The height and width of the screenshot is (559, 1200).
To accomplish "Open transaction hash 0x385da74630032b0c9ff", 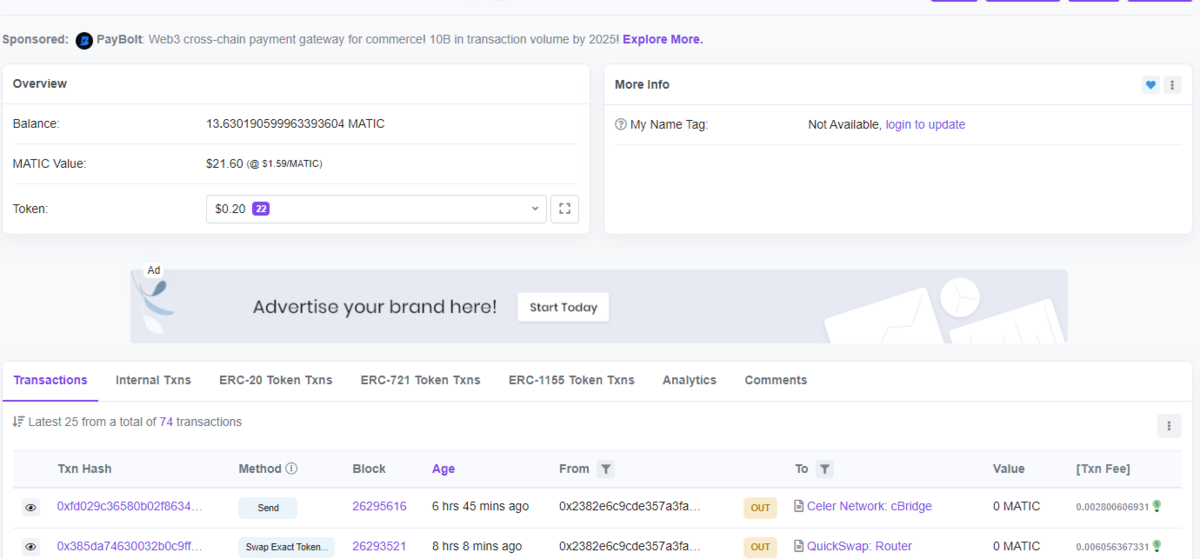I will (x=130, y=546).
